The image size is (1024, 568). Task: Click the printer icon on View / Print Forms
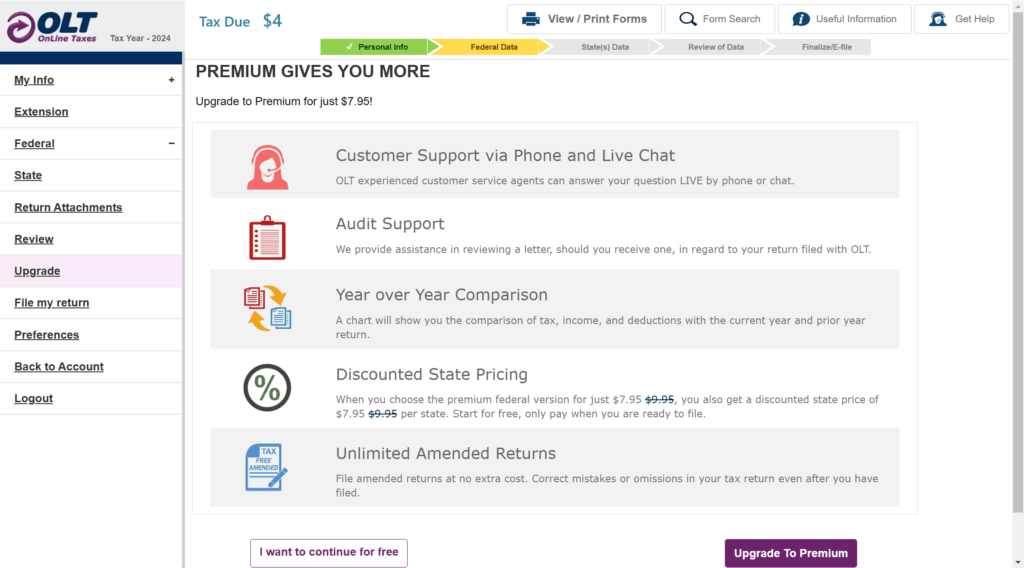pos(530,19)
